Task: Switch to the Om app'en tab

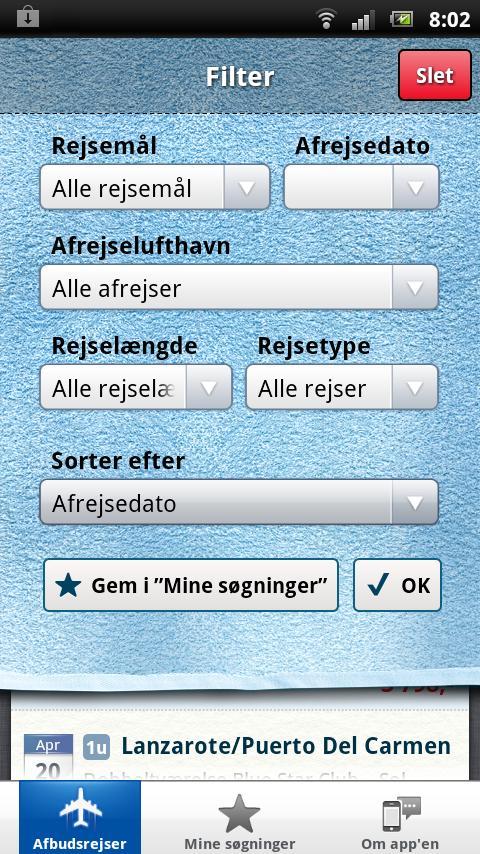Action: point(400,817)
